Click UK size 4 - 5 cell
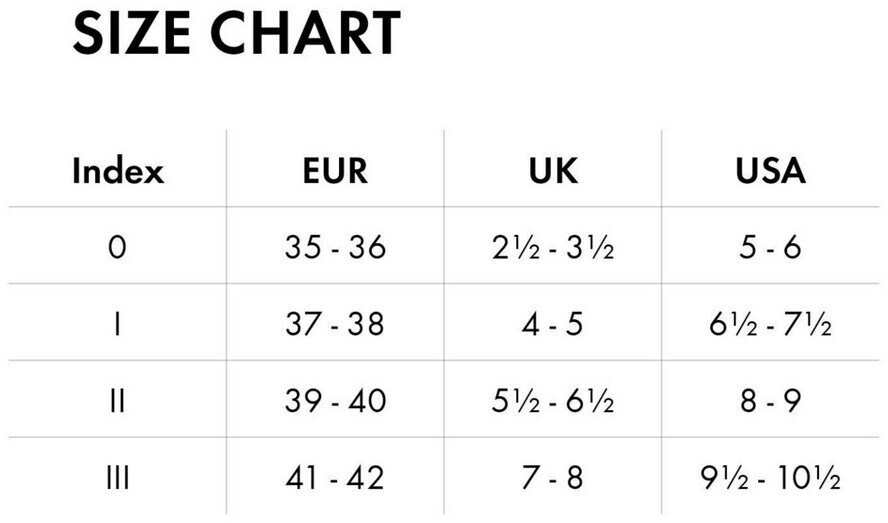This screenshot has height=523, width=888. [x=553, y=324]
